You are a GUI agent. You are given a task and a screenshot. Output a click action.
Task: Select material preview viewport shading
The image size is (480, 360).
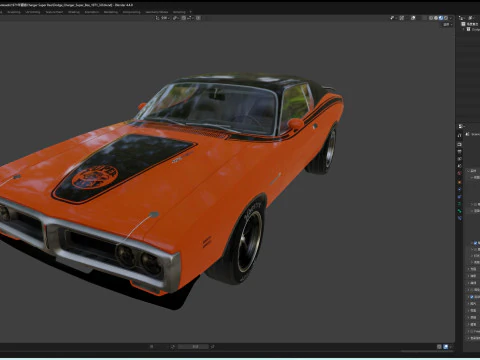point(441,18)
